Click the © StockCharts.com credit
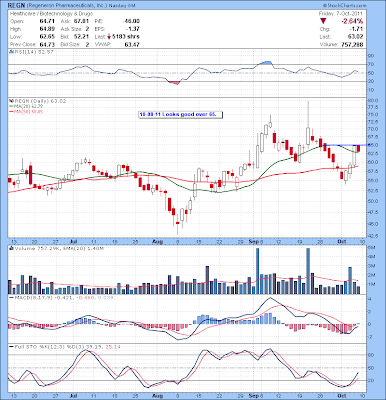The width and height of the screenshot is (386, 400). pyautogui.click(x=345, y=6)
